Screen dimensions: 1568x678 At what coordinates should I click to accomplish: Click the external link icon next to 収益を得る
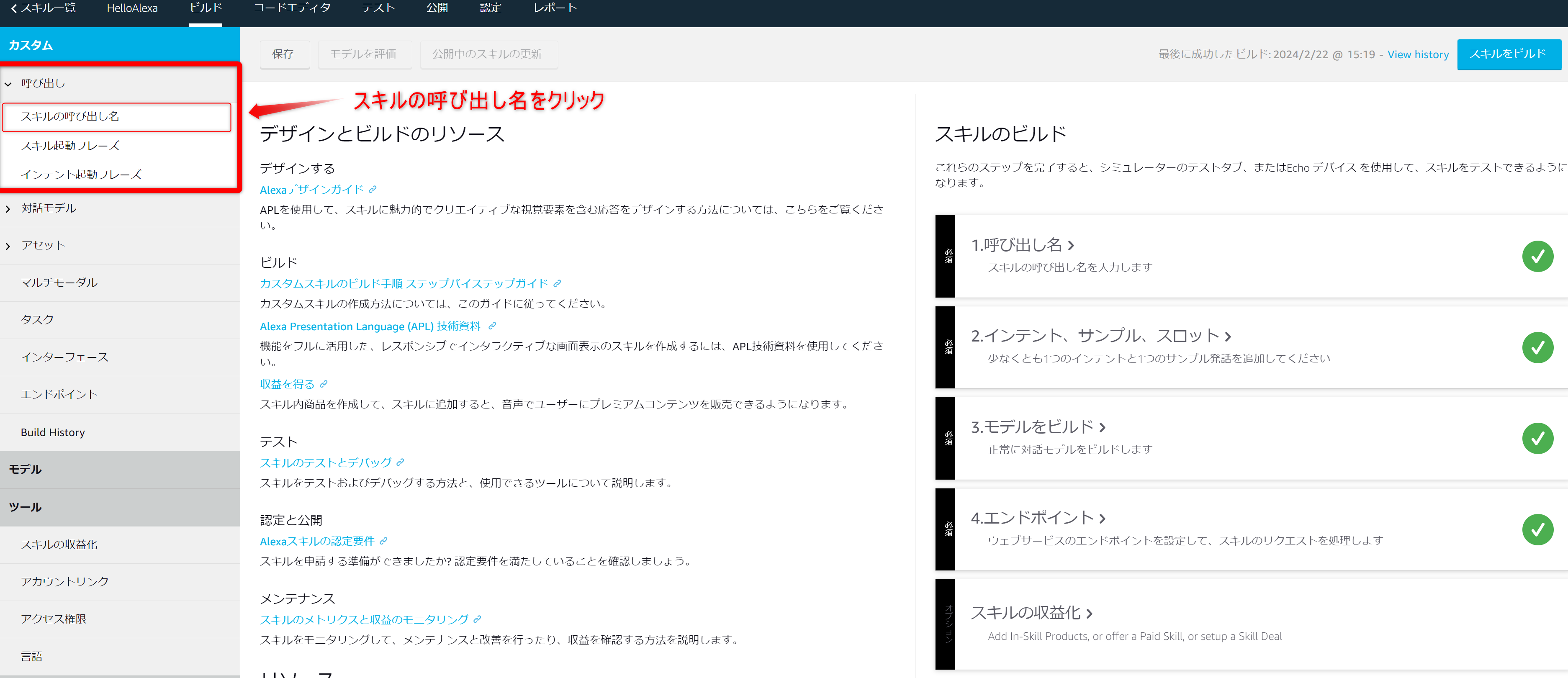click(324, 383)
